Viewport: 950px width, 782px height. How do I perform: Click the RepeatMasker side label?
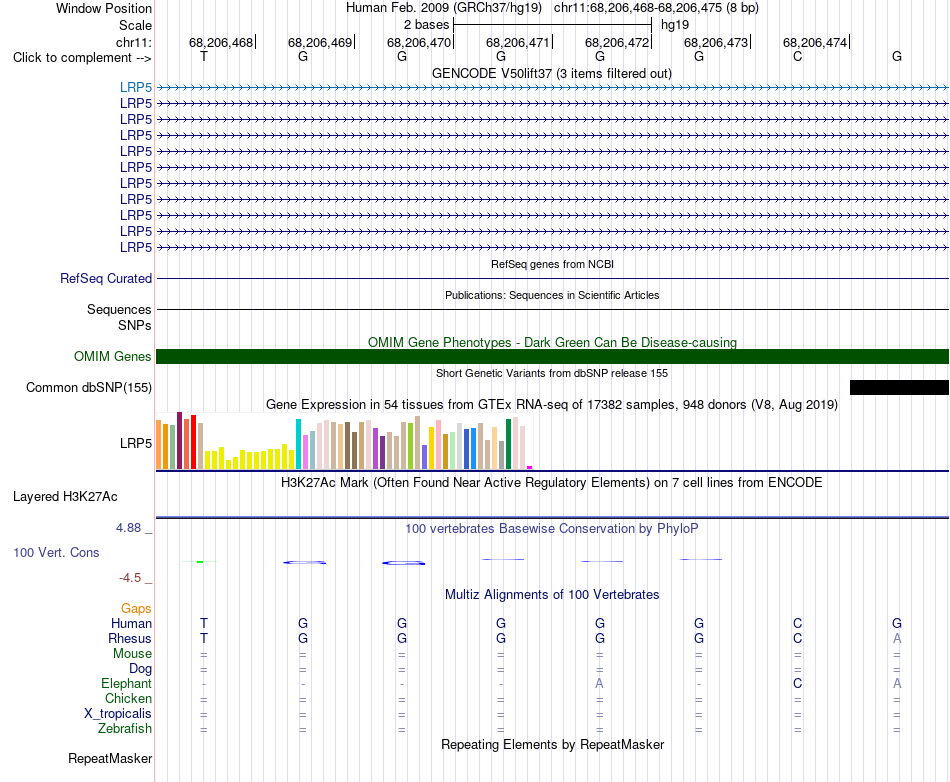coord(110,758)
